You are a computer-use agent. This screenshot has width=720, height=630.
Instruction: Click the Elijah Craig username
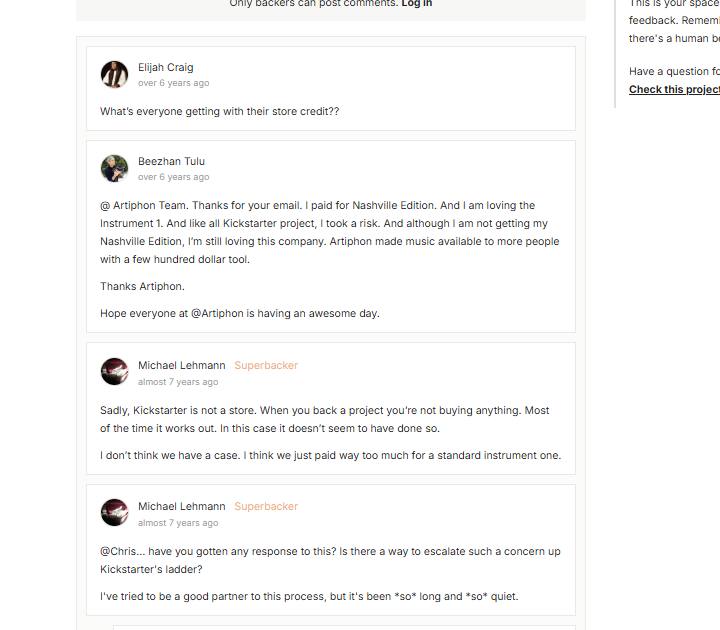pyautogui.click(x=166, y=67)
